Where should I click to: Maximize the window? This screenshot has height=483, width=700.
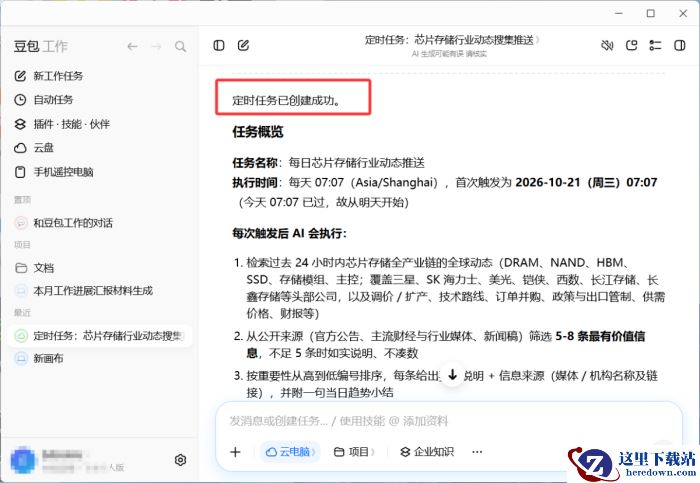[x=651, y=13]
